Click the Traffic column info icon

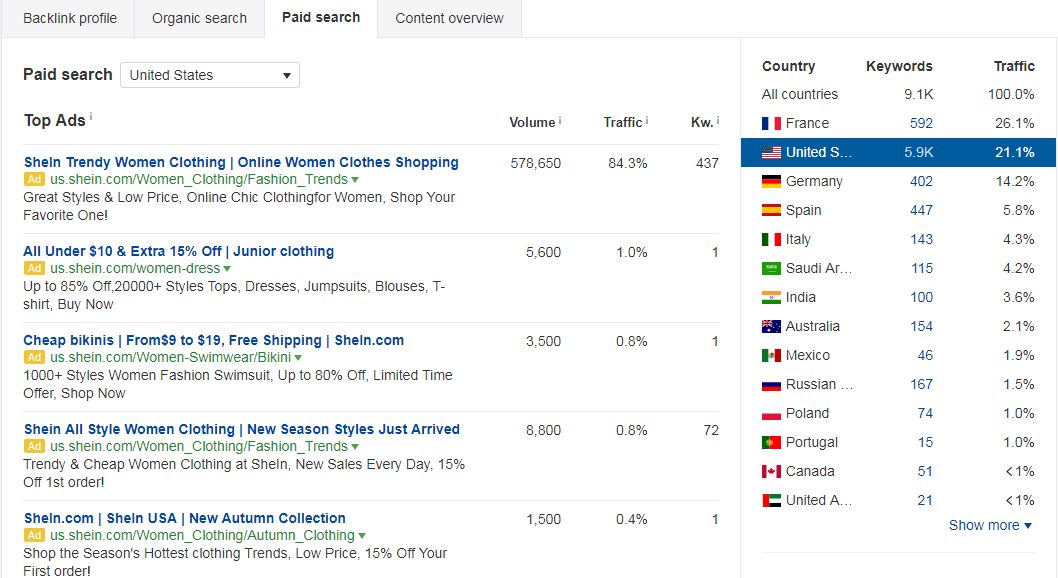[x=646, y=121]
